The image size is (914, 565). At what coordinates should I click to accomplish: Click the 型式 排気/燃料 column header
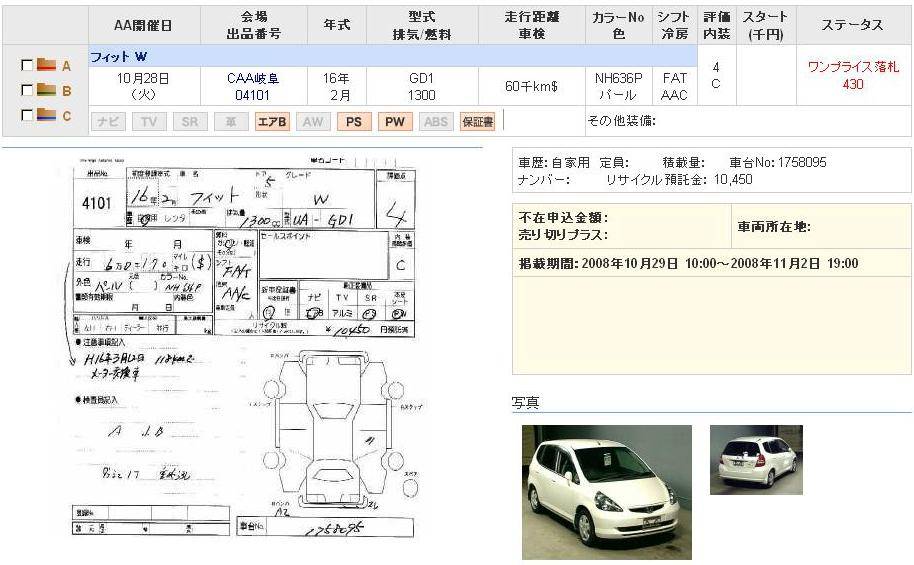coord(422,25)
